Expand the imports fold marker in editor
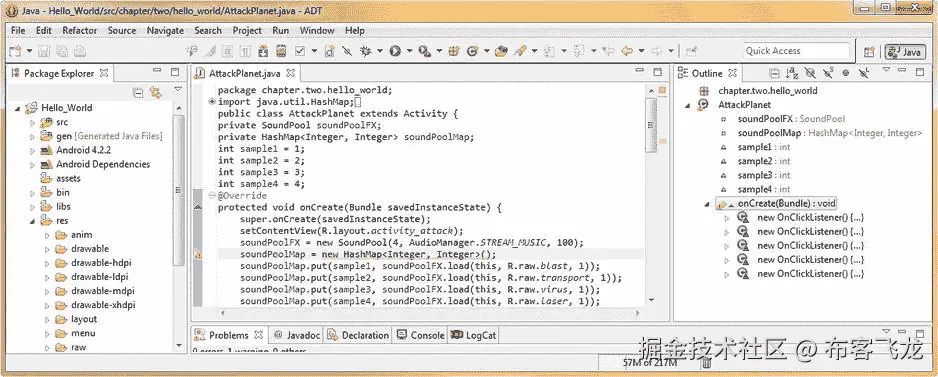The image size is (938, 377). (212, 102)
